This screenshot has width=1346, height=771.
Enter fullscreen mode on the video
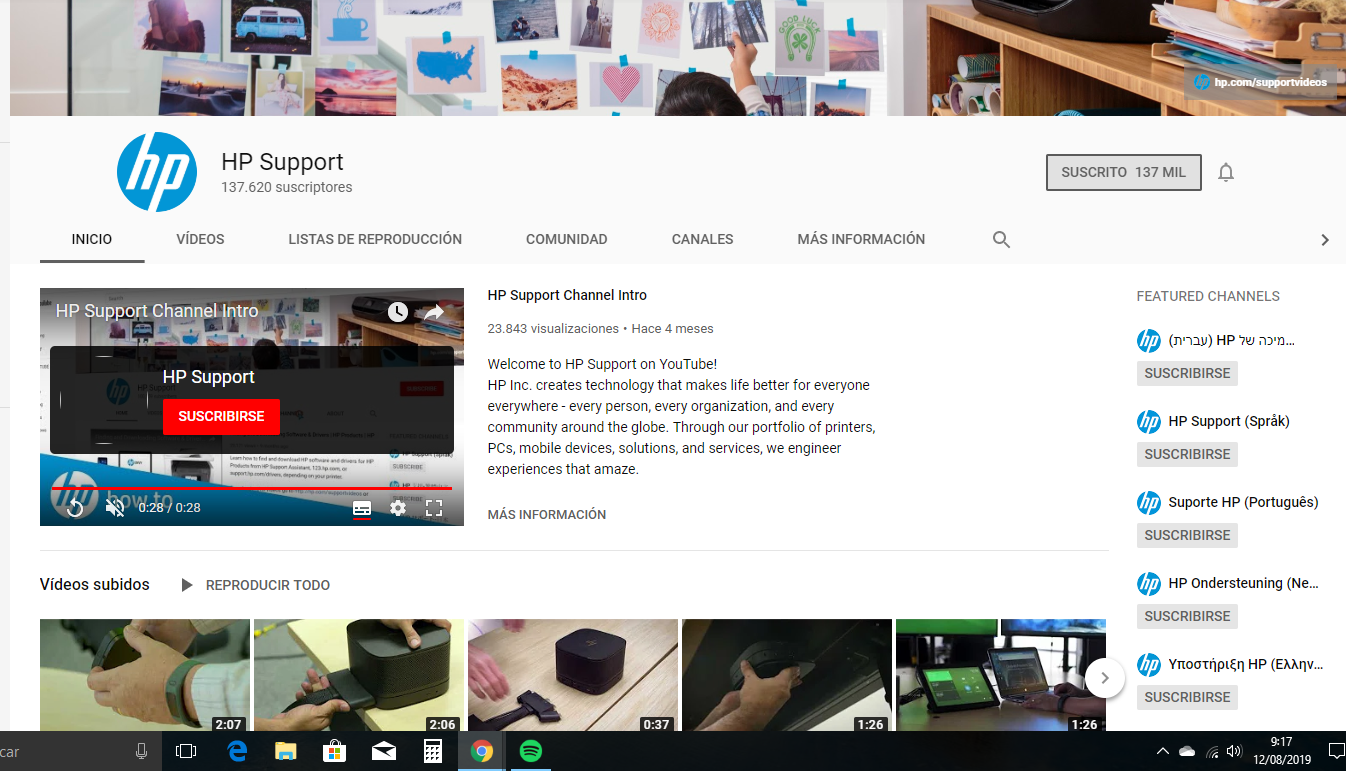point(434,508)
